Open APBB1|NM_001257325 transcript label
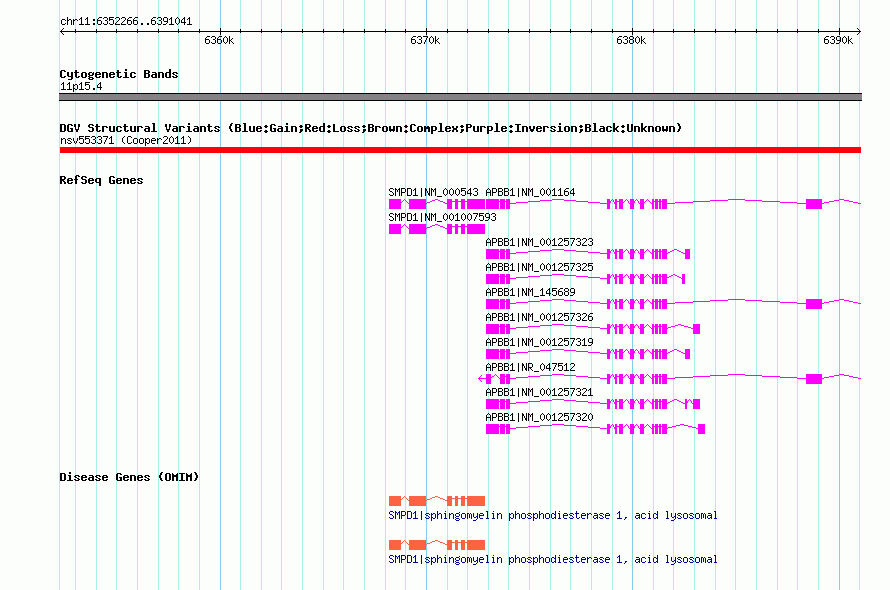Image resolution: width=890 pixels, height=590 pixels. 539,267
